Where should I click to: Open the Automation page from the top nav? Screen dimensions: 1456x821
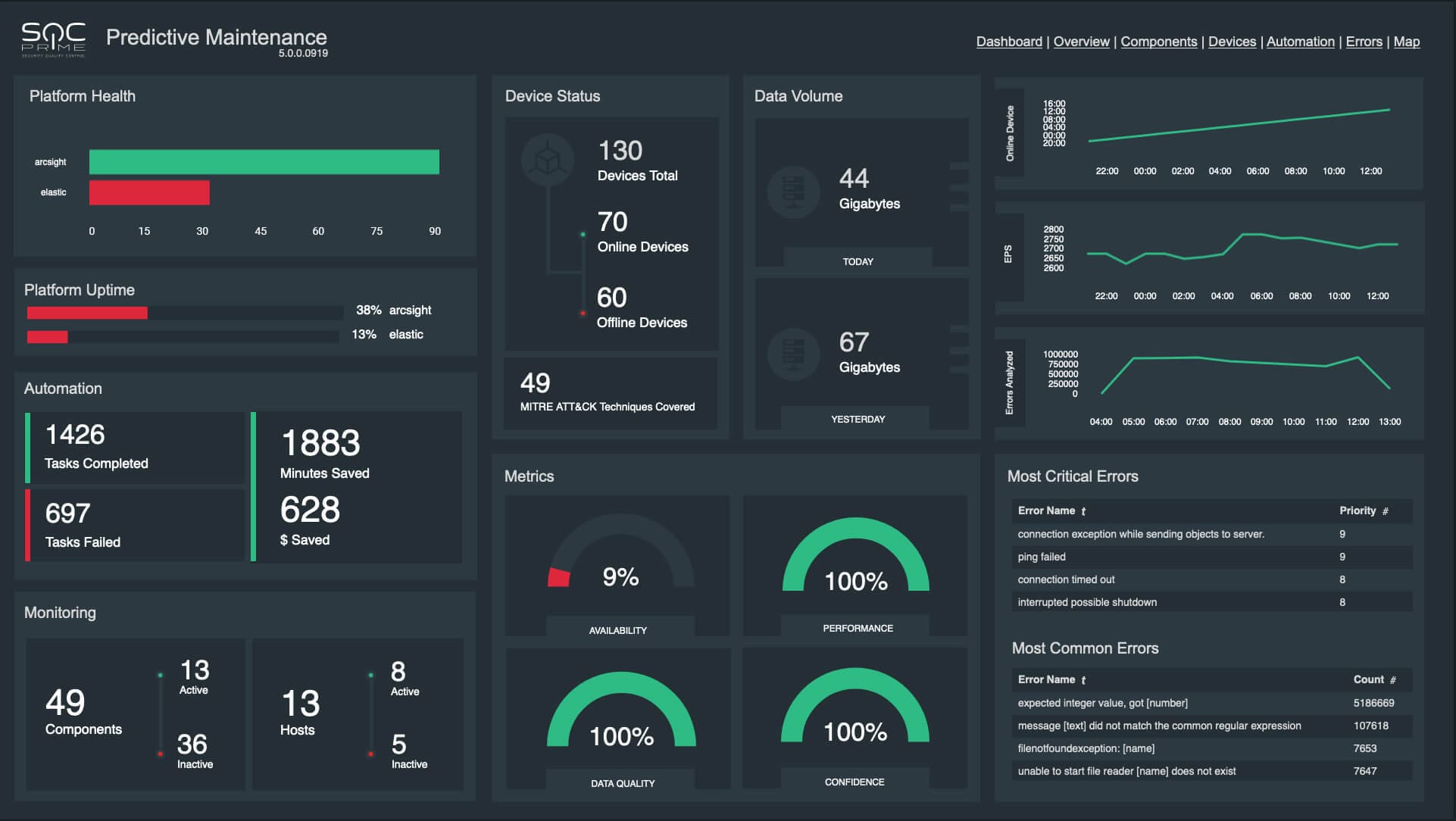click(x=1300, y=42)
